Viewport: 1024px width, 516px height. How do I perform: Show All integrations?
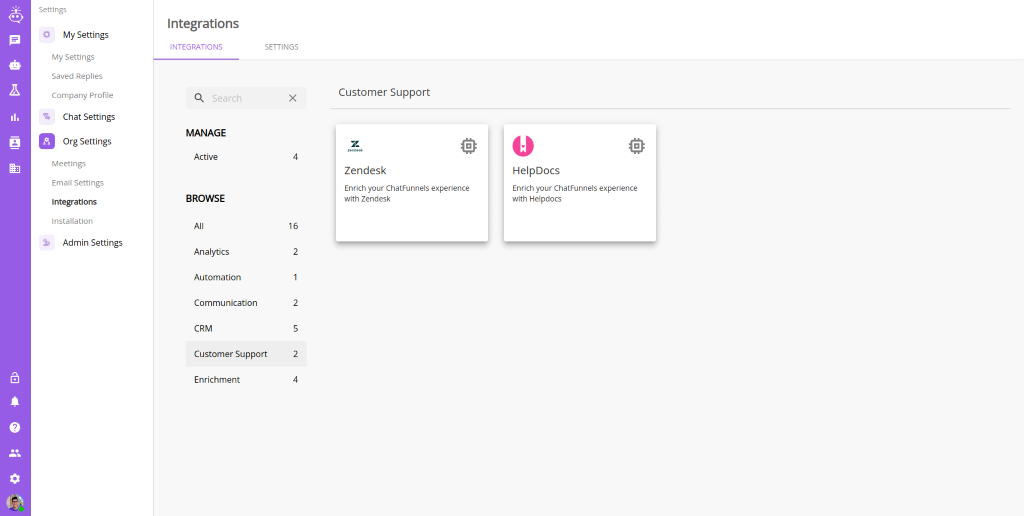coord(246,226)
